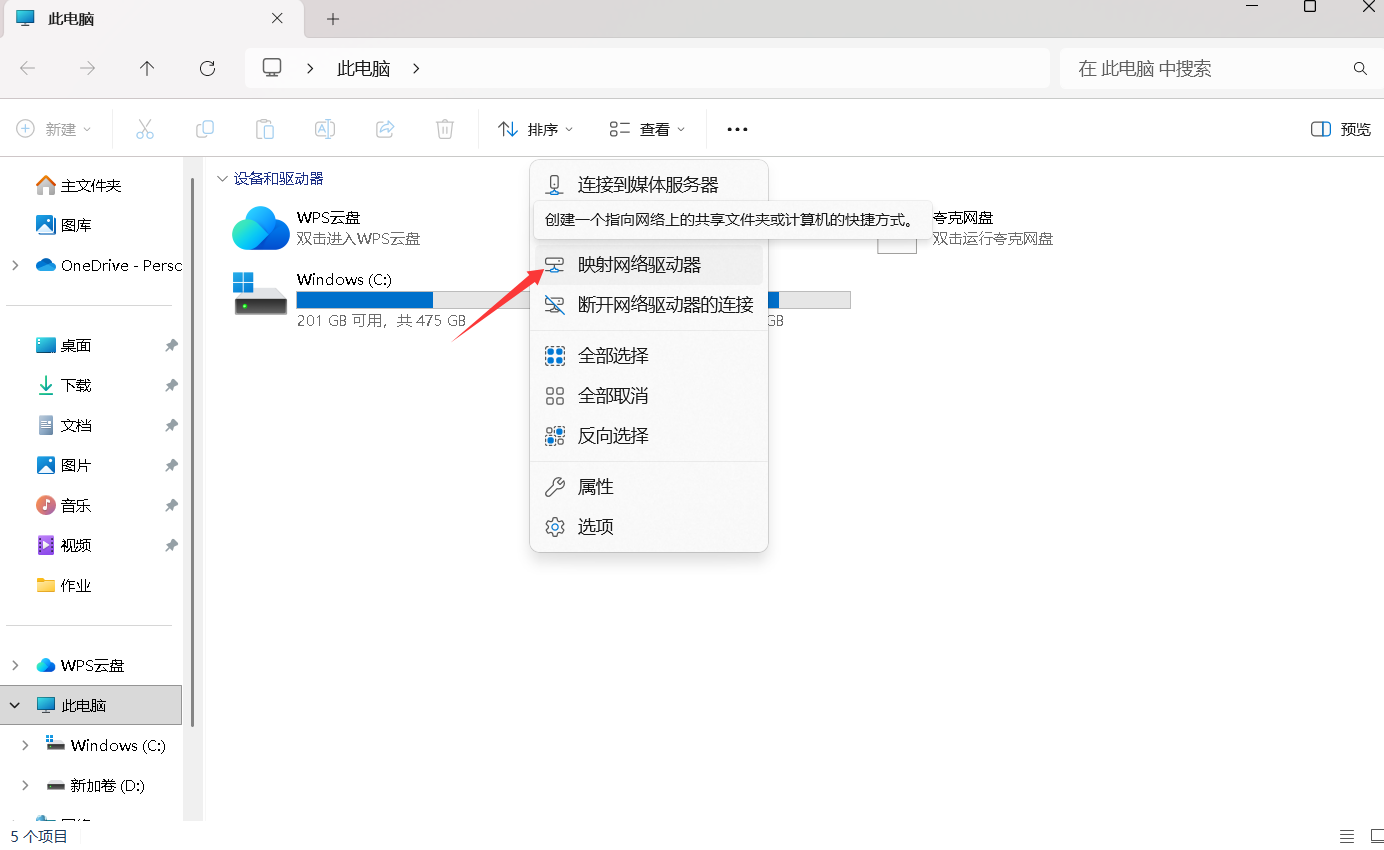The image size is (1384, 850).
Task: Click the navigation pane vertical scrollbar
Action: pos(192,451)
